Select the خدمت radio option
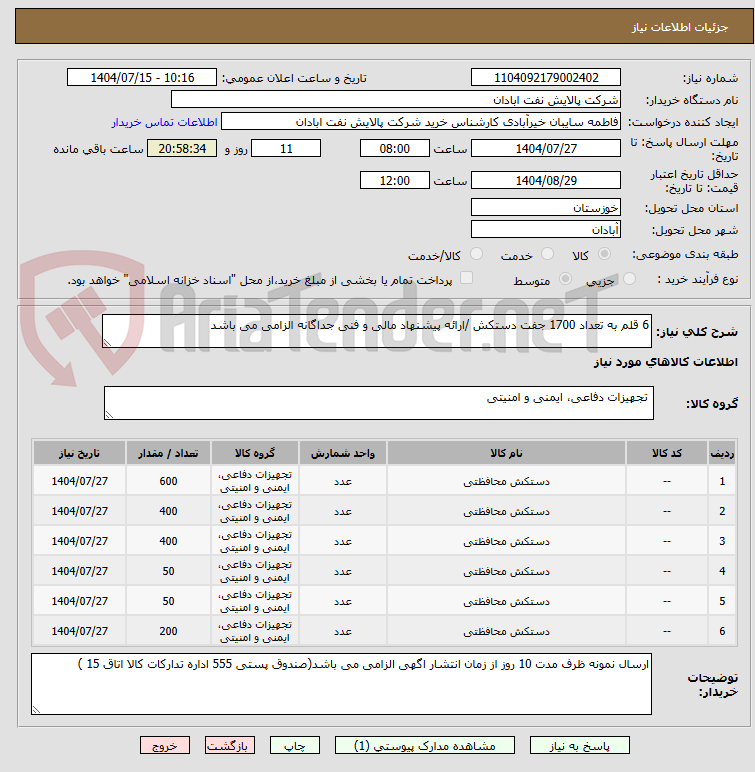Image resolution: width=755 pixels, height=772 pixels. coord(547,254)
